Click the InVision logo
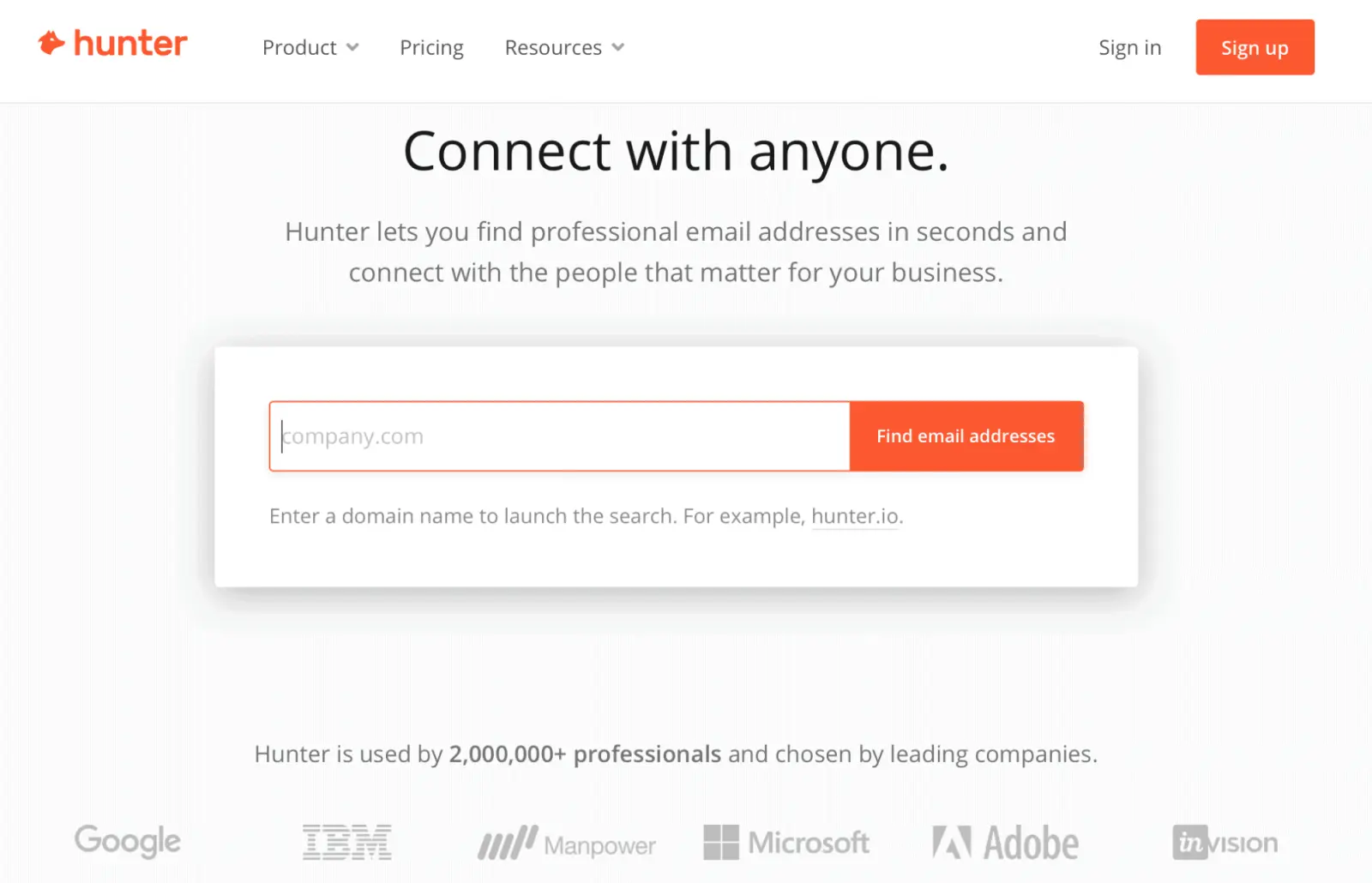Screen dimensions: 1372x883 1225,842
